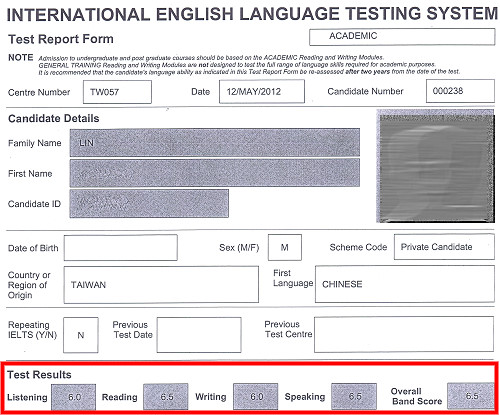Image resolution: width=500 pixels, height=415 pixels.
Task: Click the Writing score 6.0 box
Action: (x=256, y=396)
